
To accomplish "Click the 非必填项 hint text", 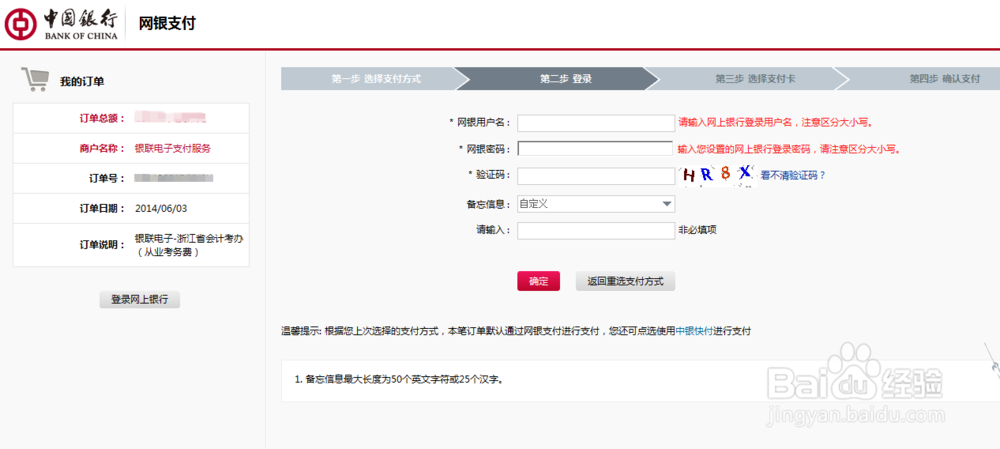I will pos(697,230).
